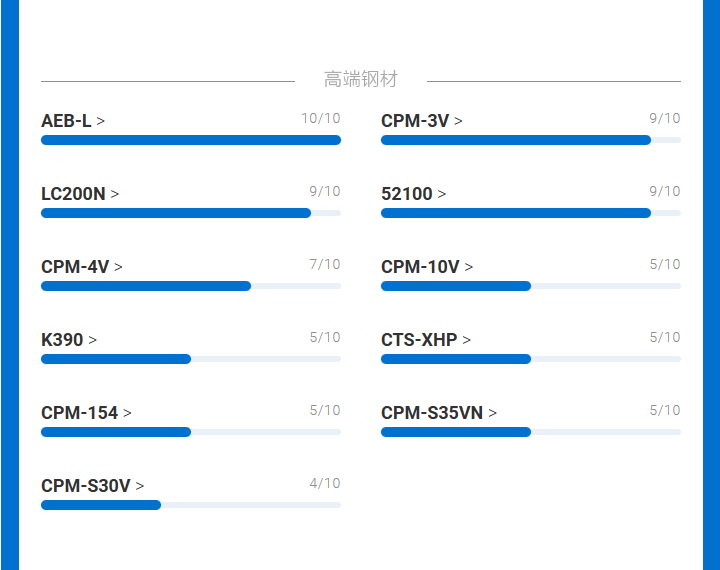Open the CPM-154 steel page
Viewport: 720px width, 570px height.
[x=85, y=413]
